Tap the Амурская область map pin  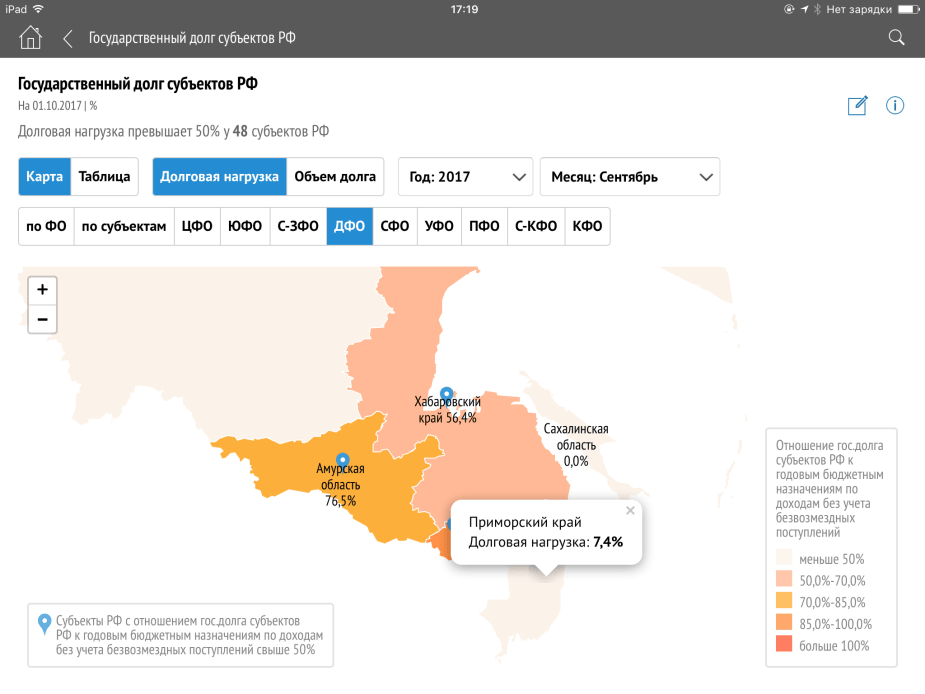coord(342,460)
